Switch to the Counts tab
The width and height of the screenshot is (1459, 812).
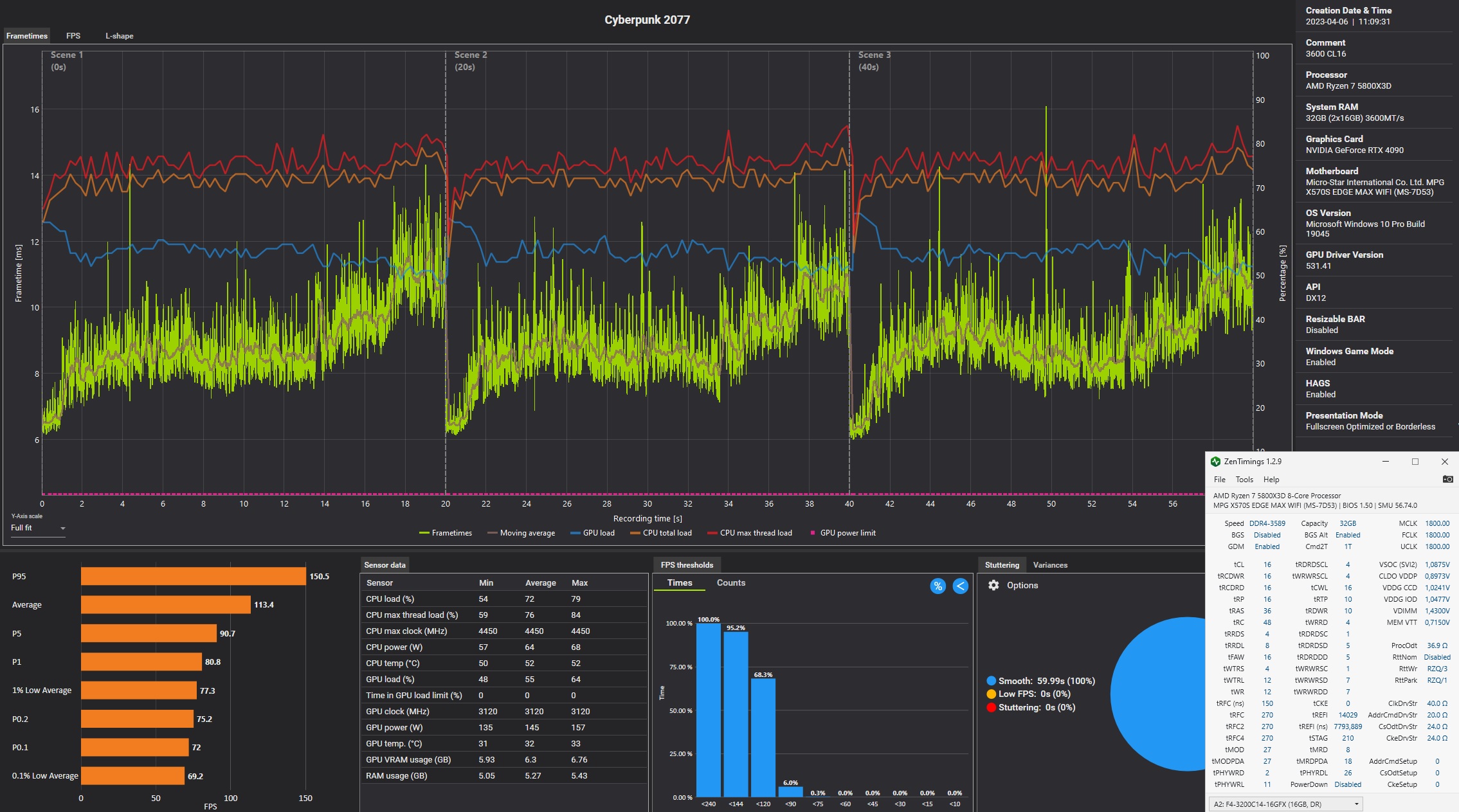click(730, 582)
